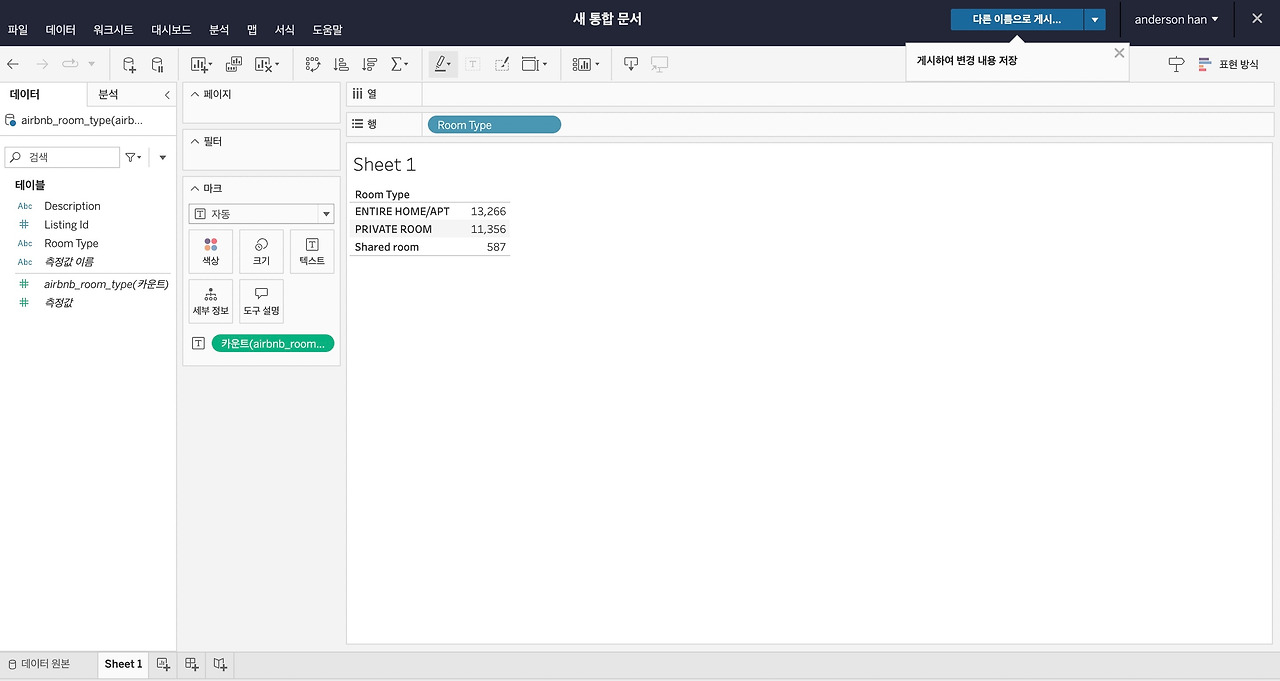Switch to the 분석 tab in side pane
The image size is (1280, 681).
point(108,94)
